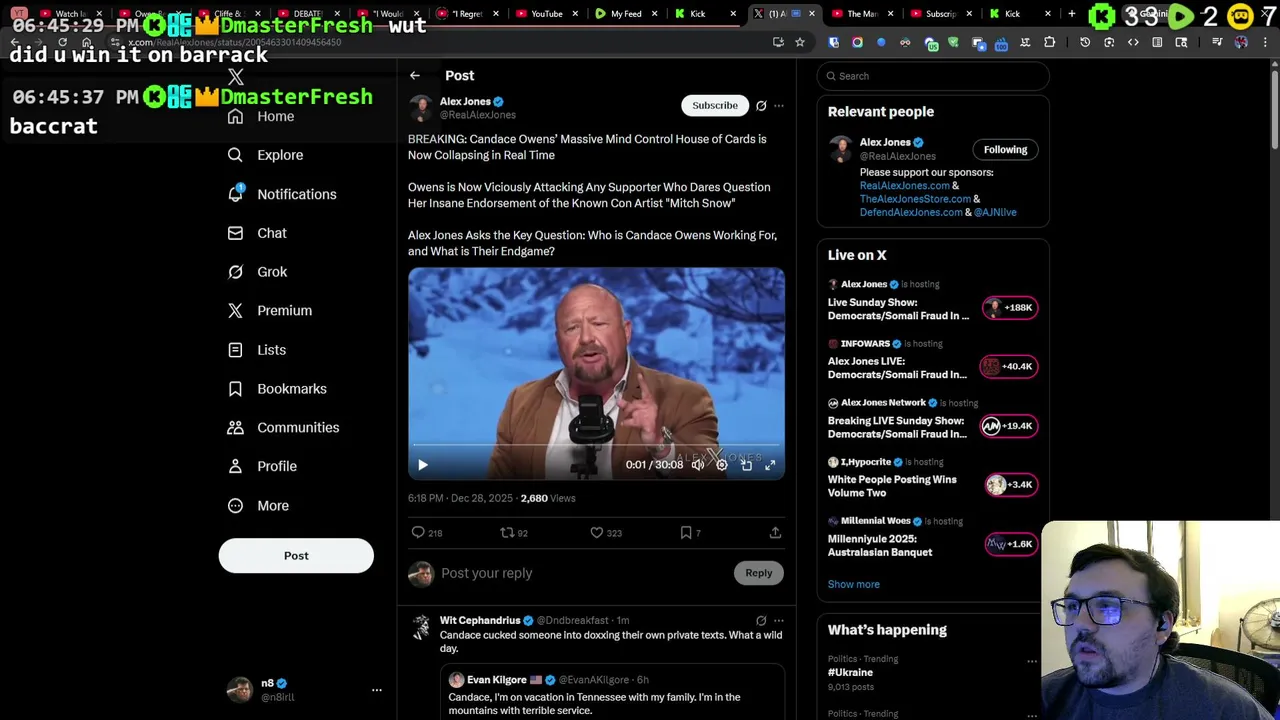Screen dimensions: 1280x720
Task: Open Bookmarks in sidebar
Action: point(277,388)
